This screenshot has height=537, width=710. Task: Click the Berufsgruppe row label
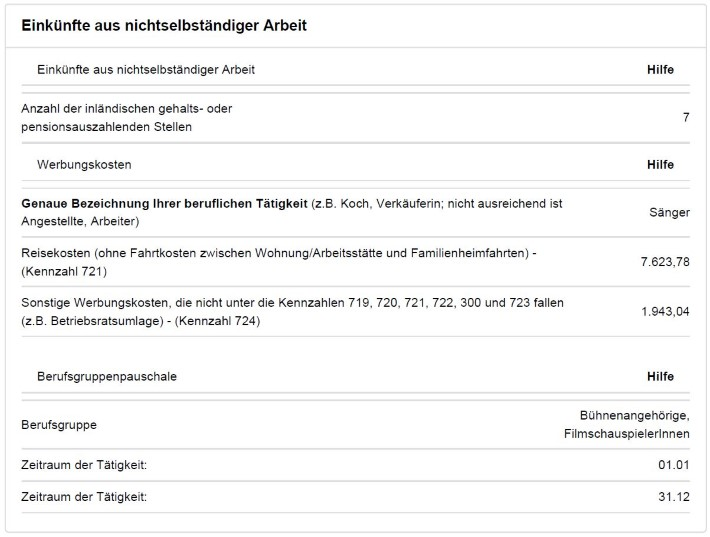point(59,425)
